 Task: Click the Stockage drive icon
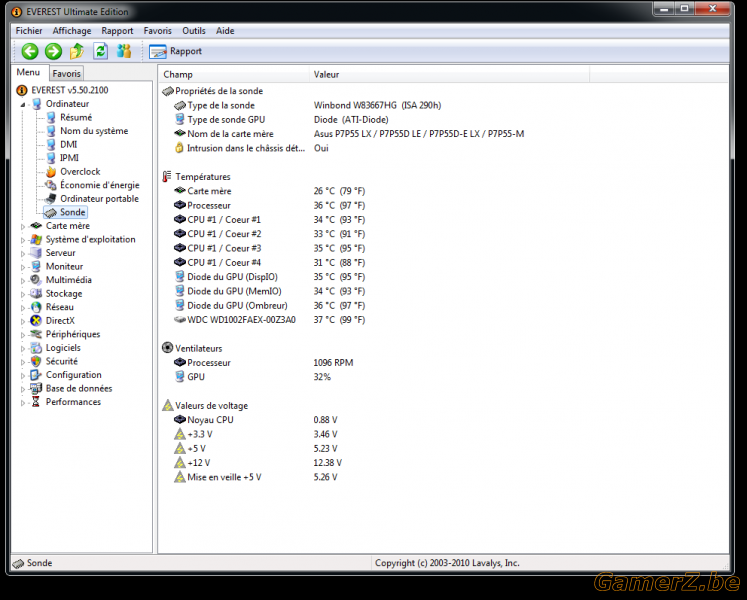(x=36, y=294)
